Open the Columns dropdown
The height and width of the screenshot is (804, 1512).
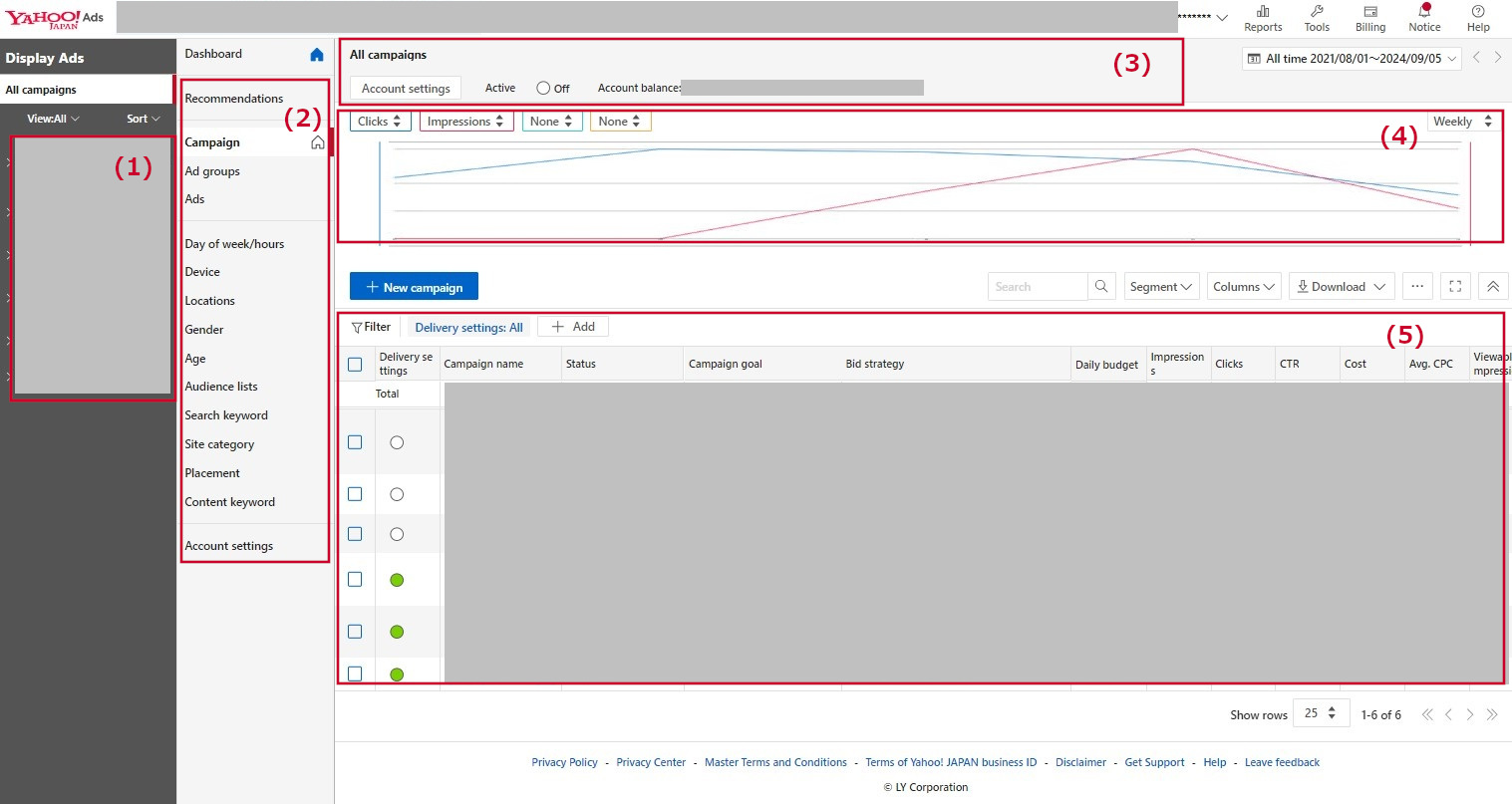[1243, 287]
